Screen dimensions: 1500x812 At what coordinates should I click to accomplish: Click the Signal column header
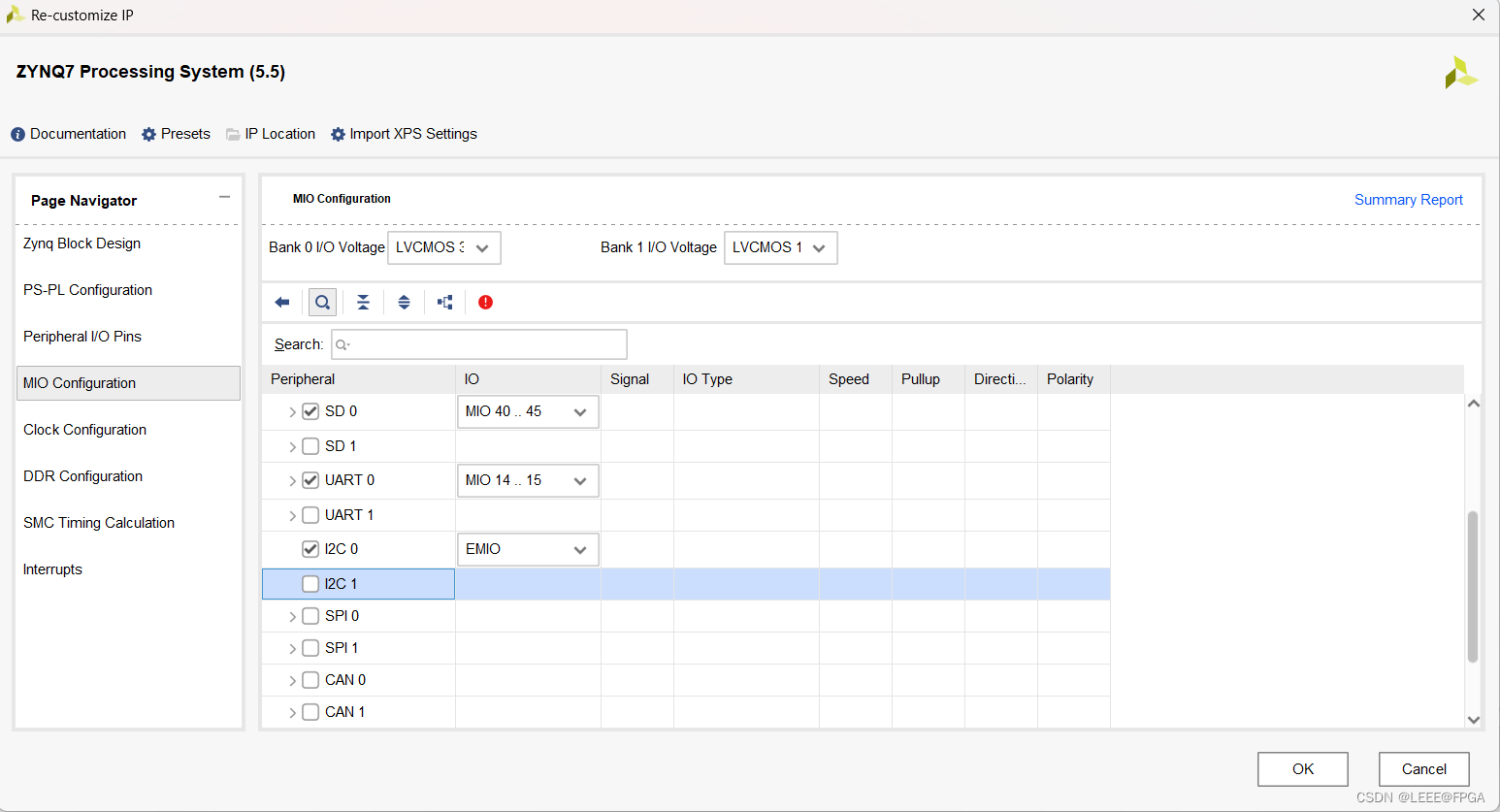coord(637,379)
